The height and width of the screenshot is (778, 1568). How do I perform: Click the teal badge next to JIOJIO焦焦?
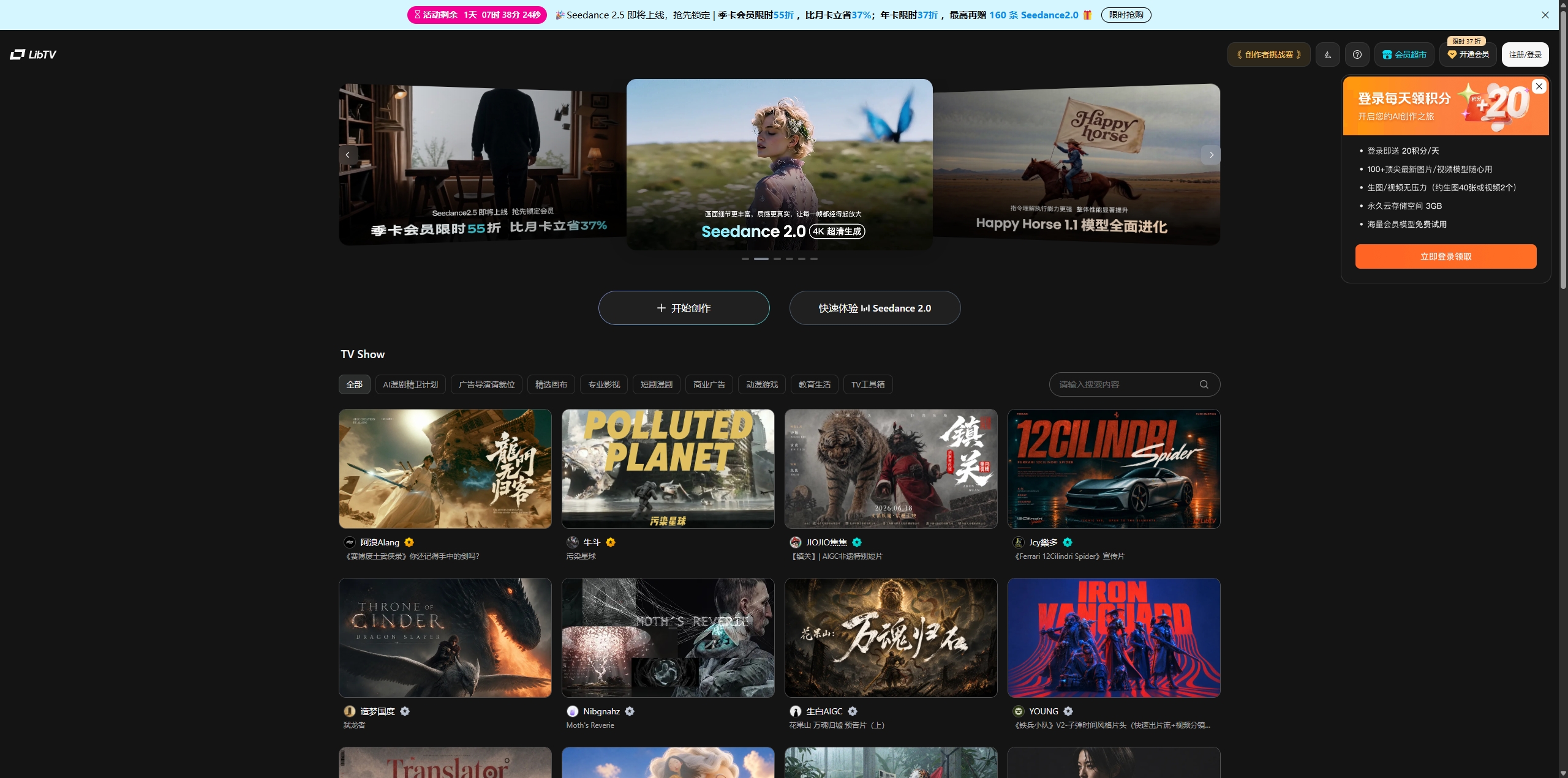(857, 542)
